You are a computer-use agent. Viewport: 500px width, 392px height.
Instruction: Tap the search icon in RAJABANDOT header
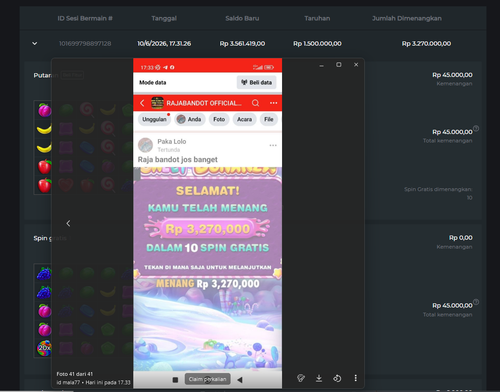pos(255,103)
